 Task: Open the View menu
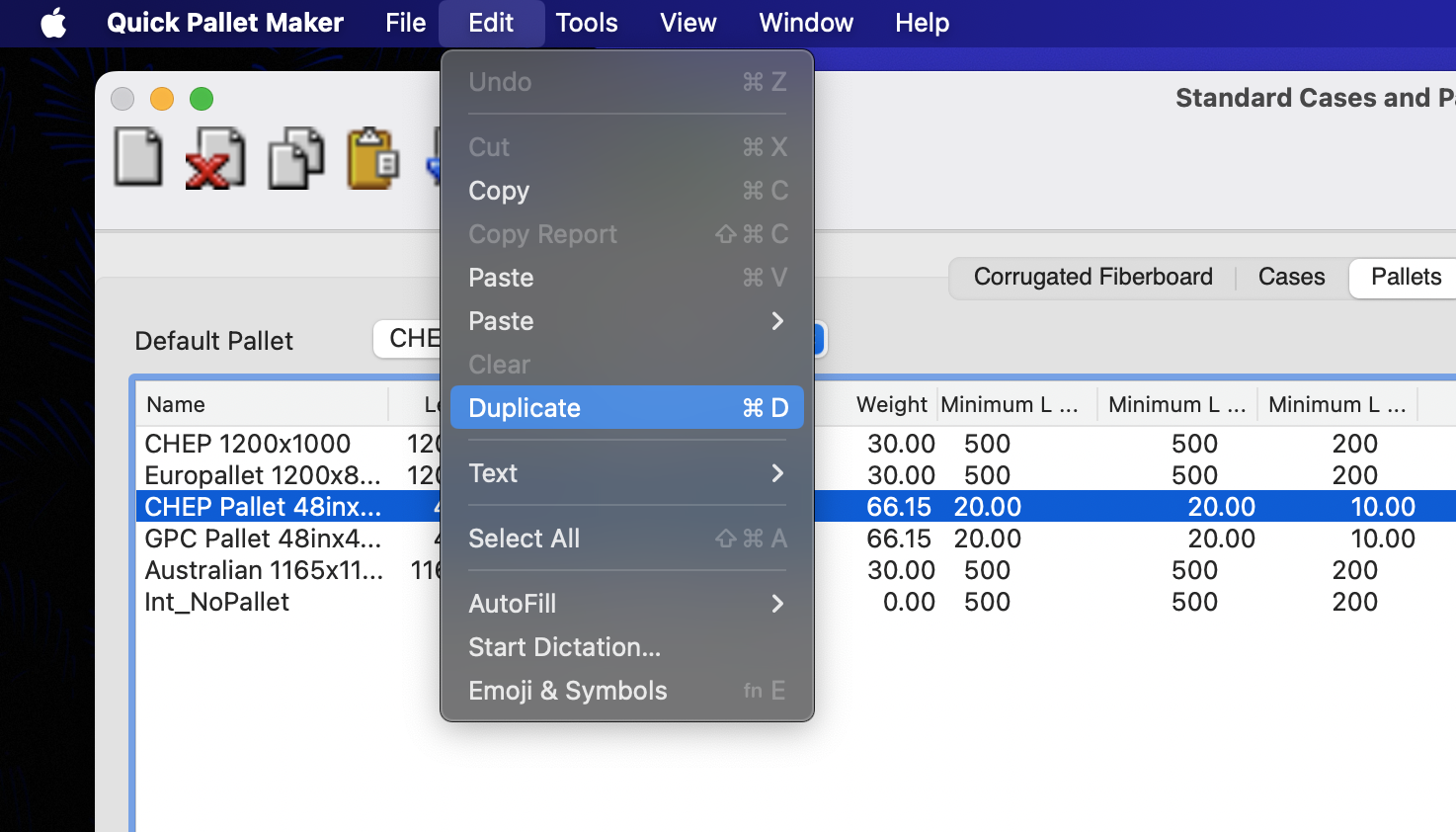tap(688, 23)
